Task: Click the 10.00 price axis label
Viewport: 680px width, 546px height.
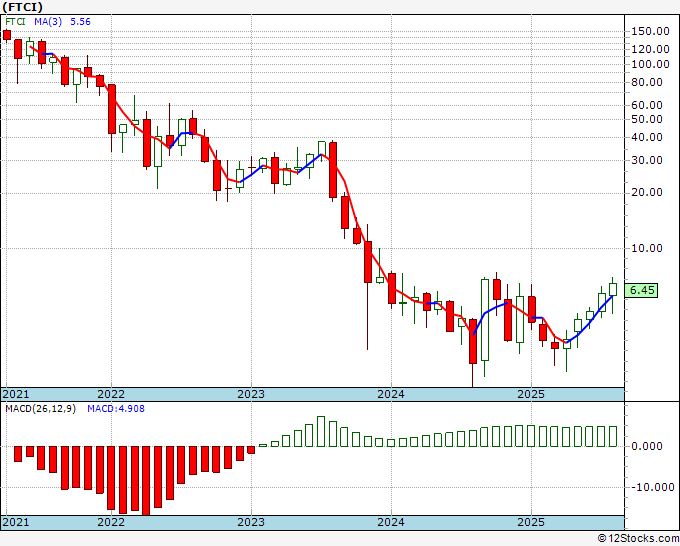Action: click(x=647, y=248)
